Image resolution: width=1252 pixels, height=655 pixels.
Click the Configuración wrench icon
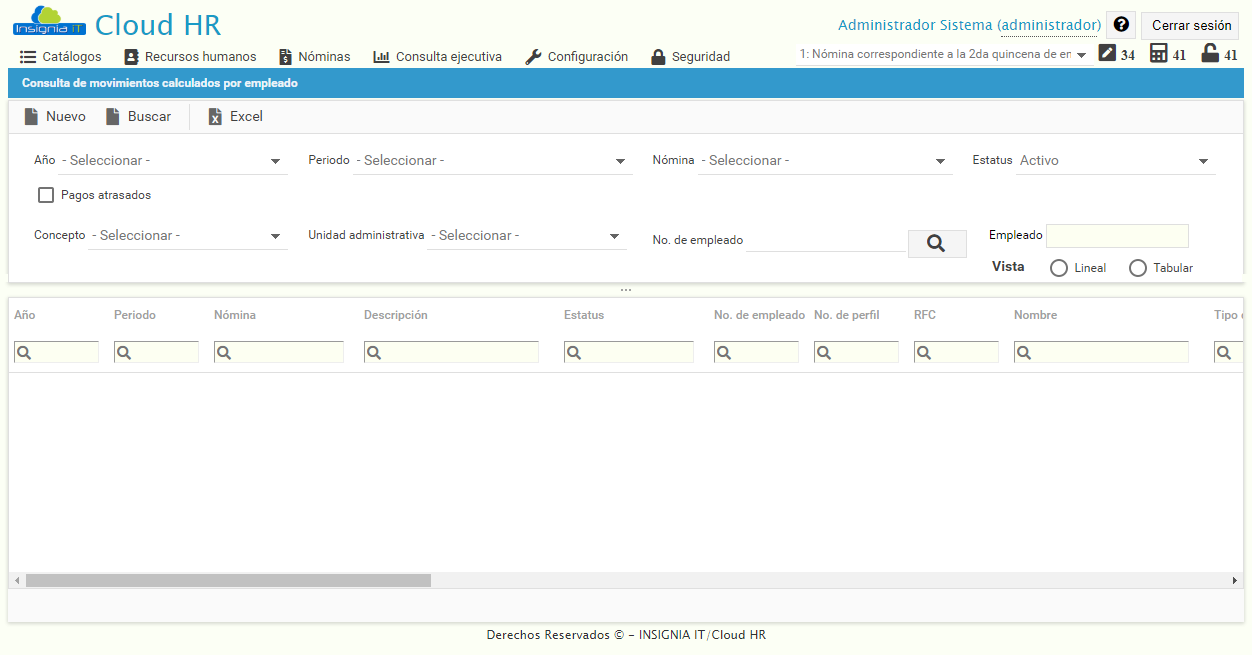(531, 57)
